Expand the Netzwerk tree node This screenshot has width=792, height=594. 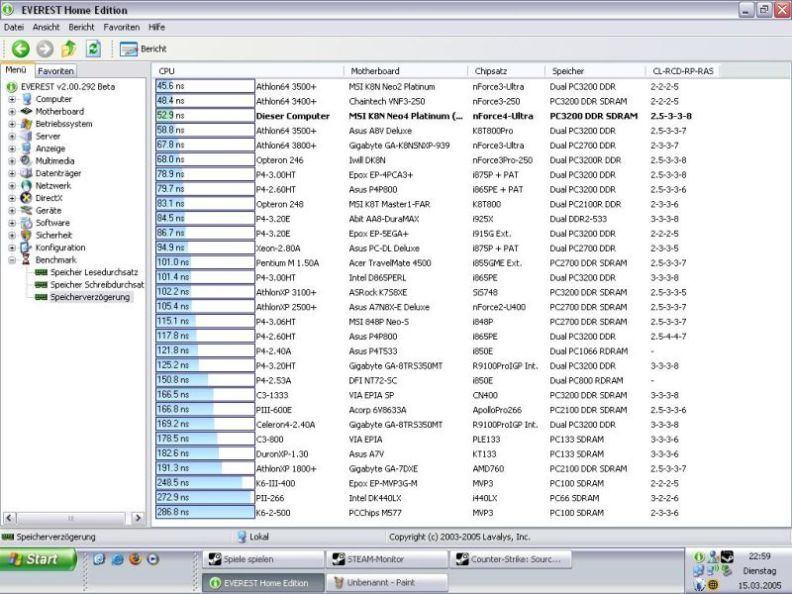[12, 185]
